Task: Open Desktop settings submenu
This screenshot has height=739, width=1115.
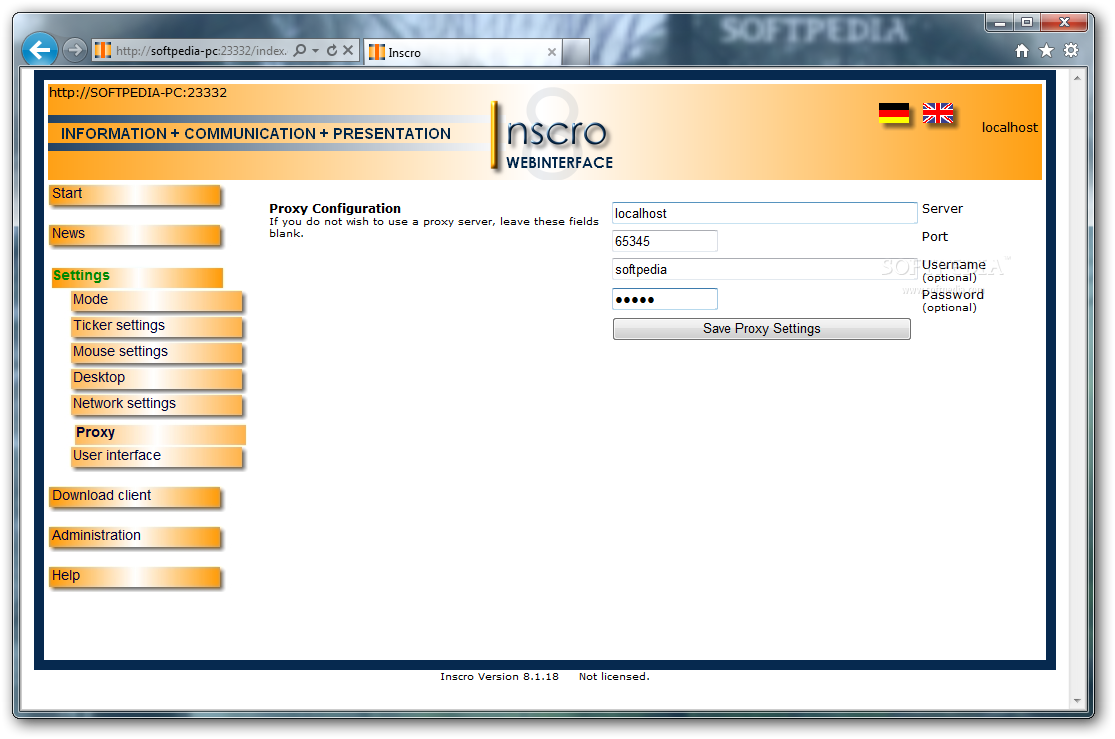Action: (156, 378)
